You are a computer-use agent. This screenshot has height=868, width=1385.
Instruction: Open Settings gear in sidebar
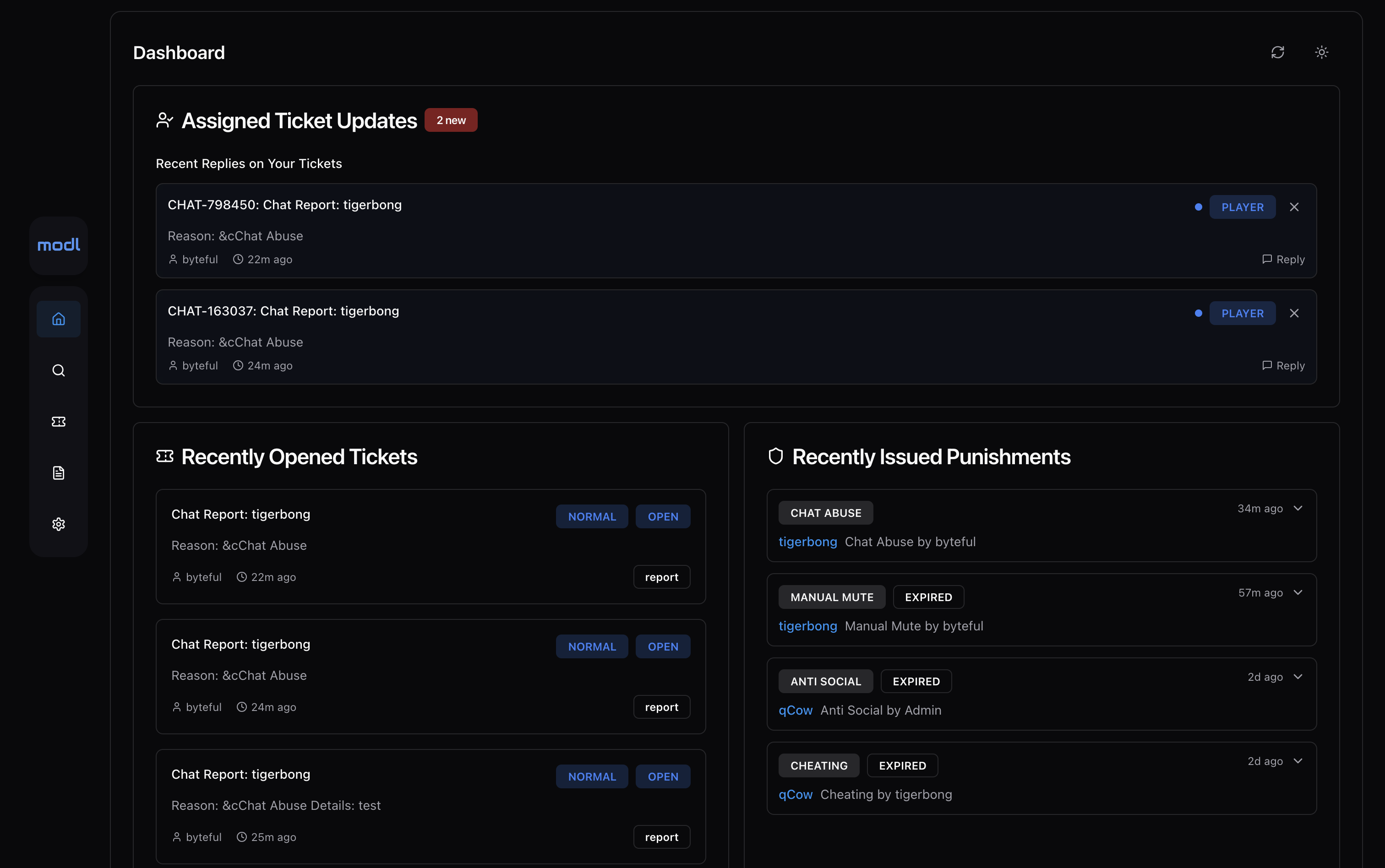tap(59, 524)
